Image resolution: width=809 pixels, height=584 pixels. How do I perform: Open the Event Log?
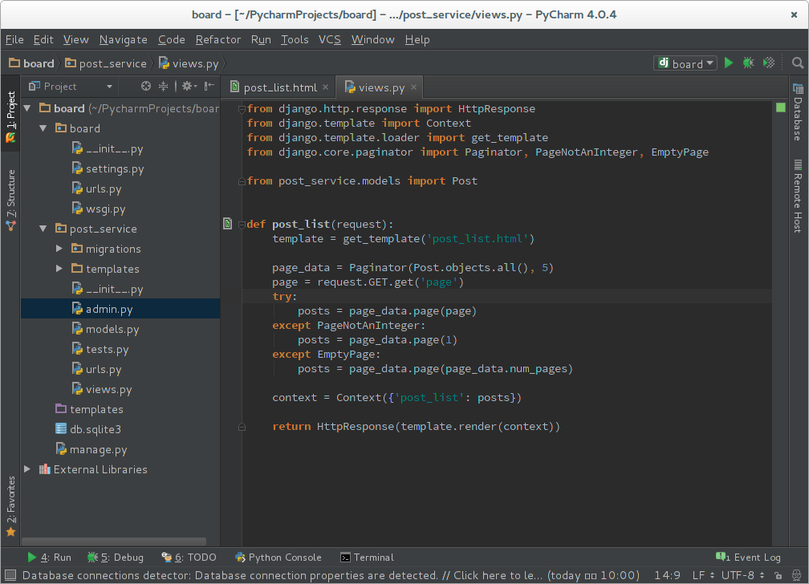click(x=748, y=557)
